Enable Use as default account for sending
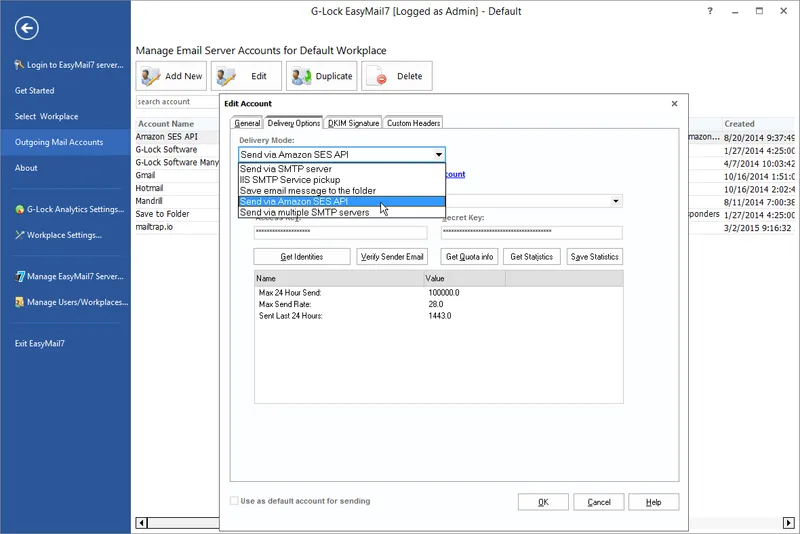 tap(234, 501)
